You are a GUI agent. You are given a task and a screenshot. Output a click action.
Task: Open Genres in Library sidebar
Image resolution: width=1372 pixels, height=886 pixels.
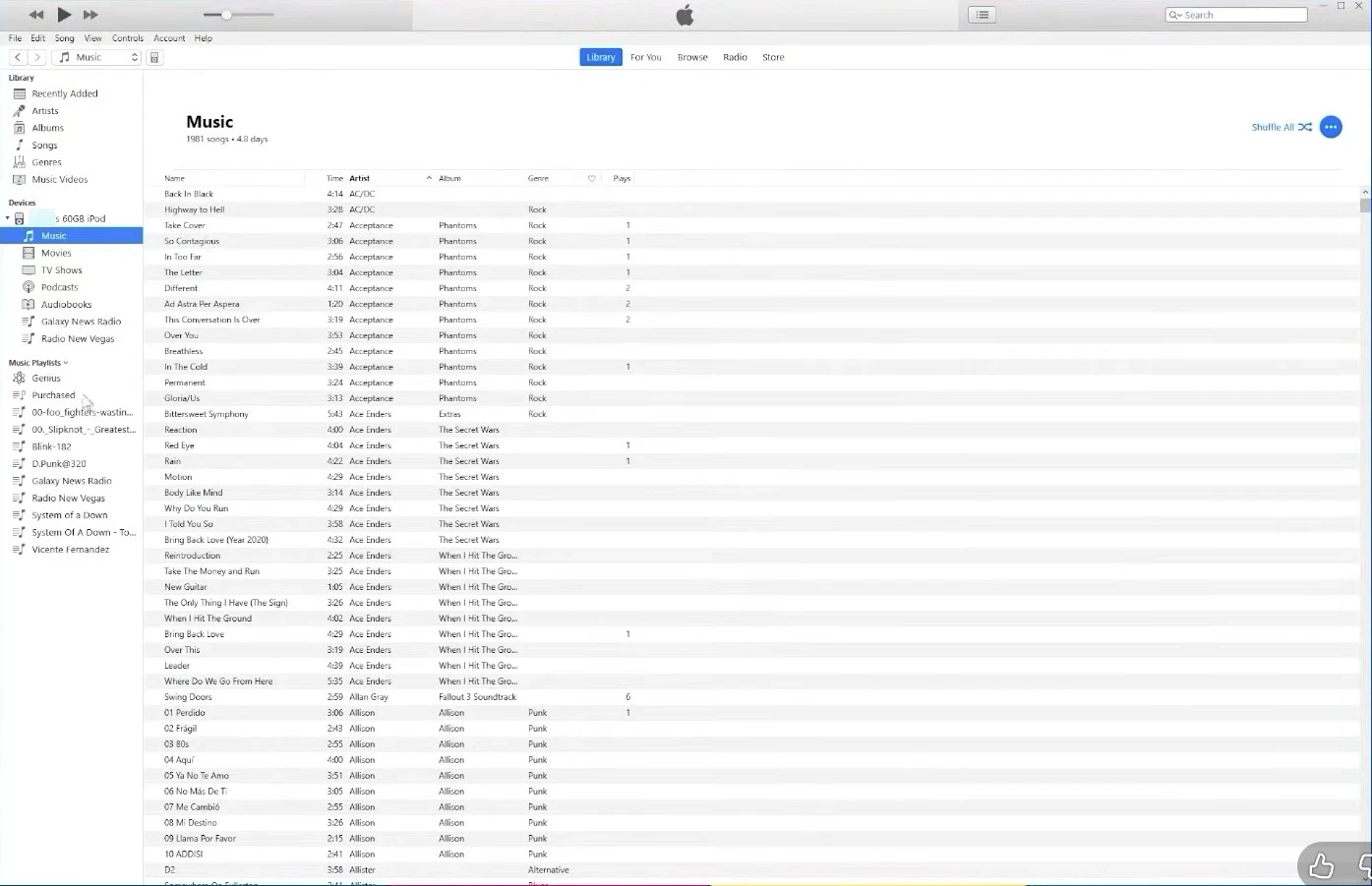point(46,162)
